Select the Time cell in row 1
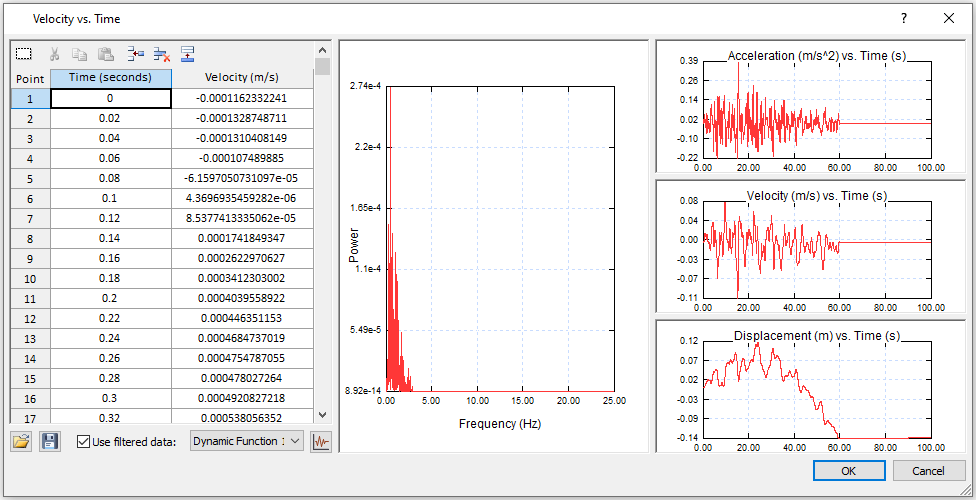This screenshot has width=976, height=500. click(111, 98)
